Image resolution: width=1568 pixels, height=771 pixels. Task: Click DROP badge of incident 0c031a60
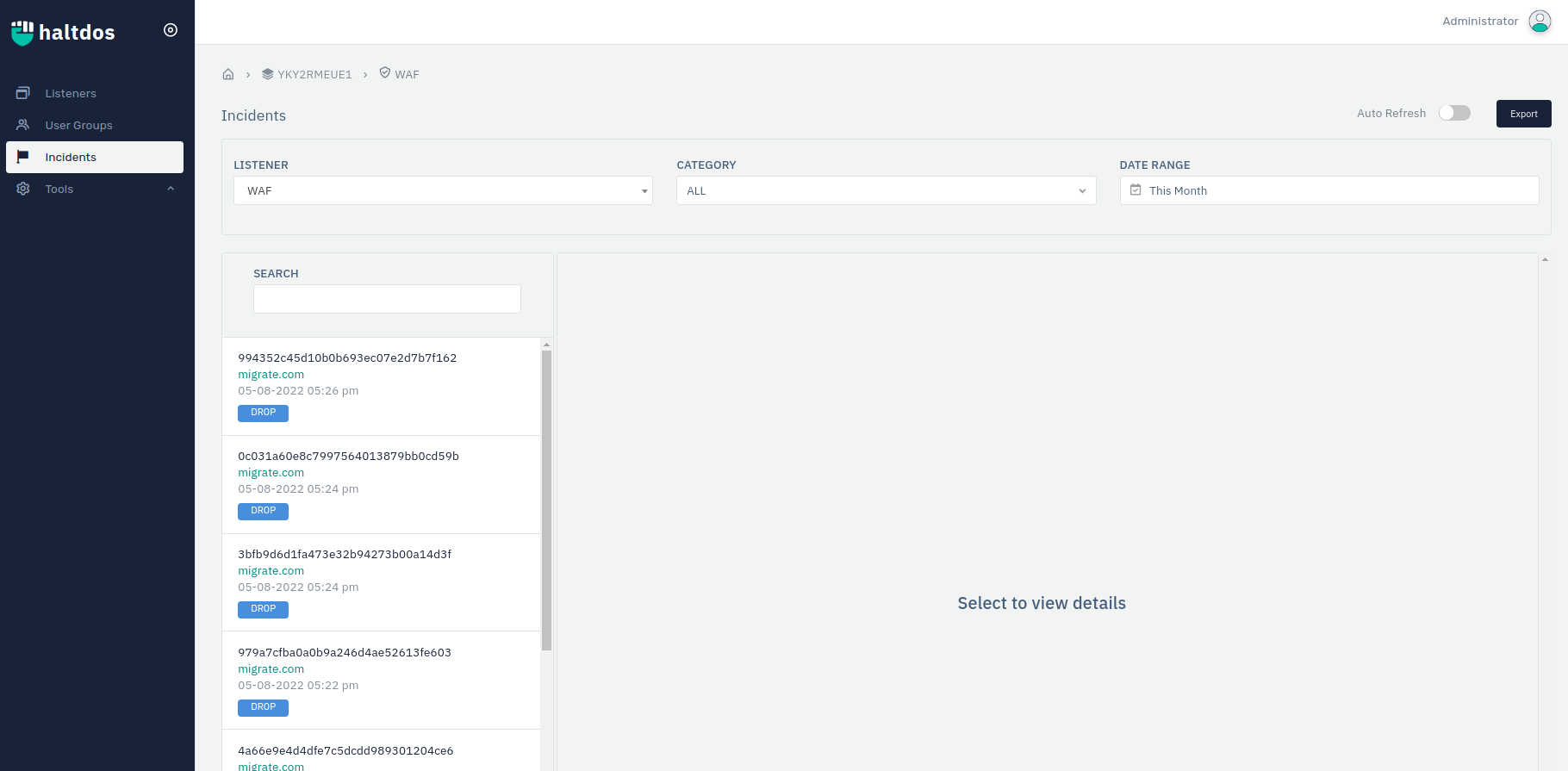tap(263, 511)
